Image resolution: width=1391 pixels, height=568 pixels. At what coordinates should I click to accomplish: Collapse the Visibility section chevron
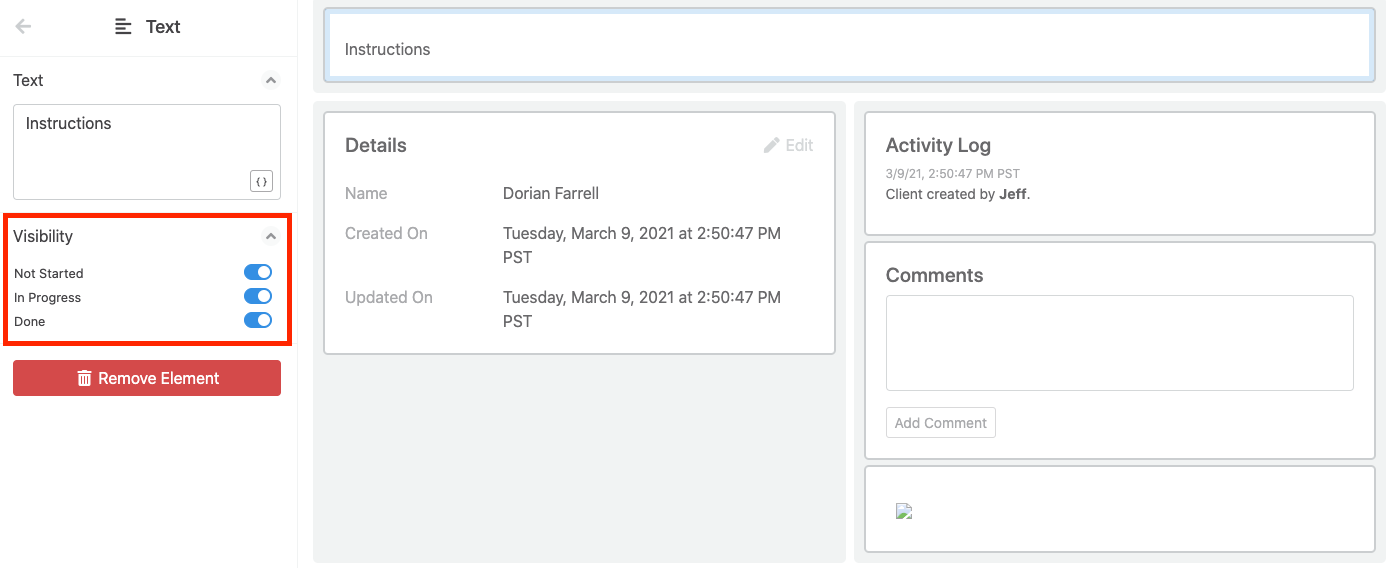tap(270, 236)
